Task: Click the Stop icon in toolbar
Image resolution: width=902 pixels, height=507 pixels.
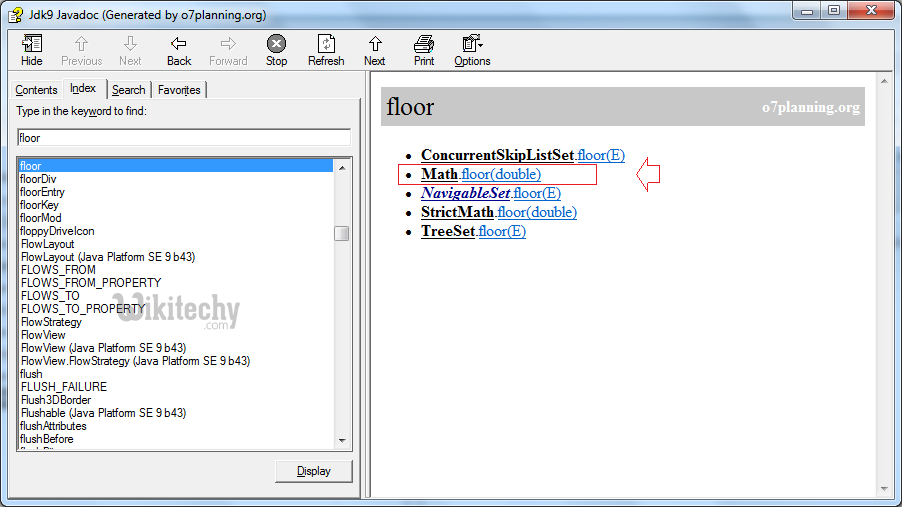Action: (277, 44)
